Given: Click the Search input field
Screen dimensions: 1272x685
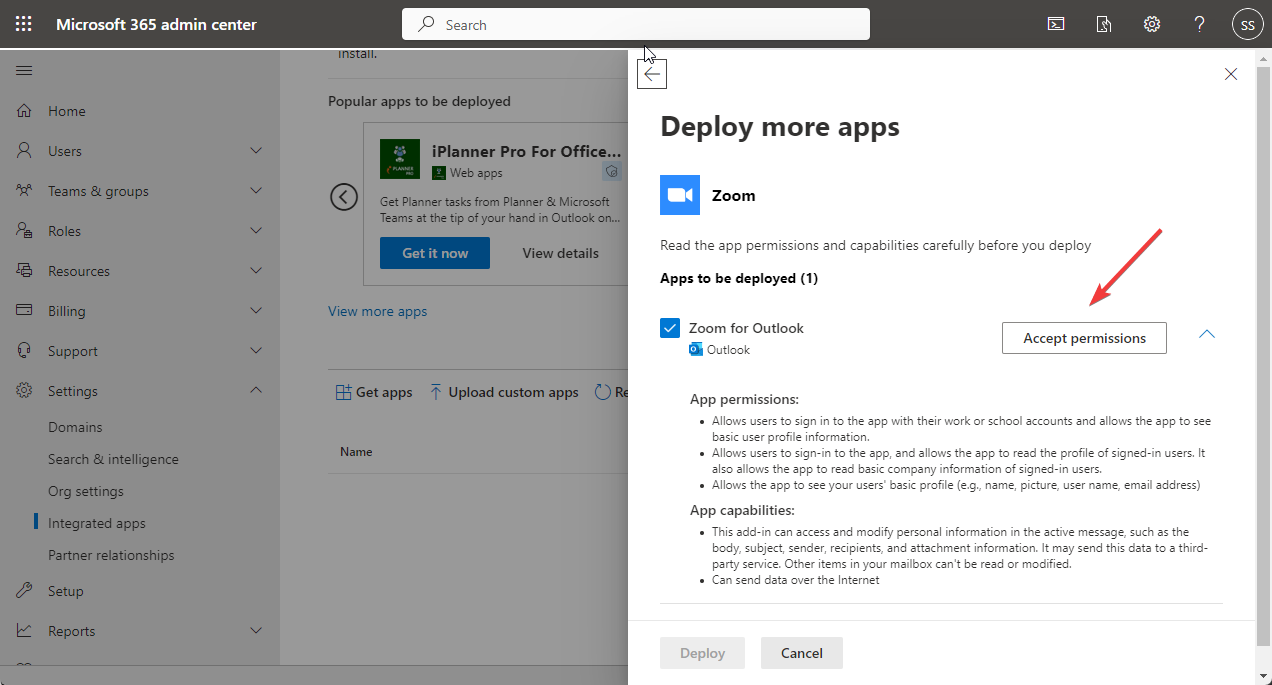Looking at the screenshot, I should [636, 24].
